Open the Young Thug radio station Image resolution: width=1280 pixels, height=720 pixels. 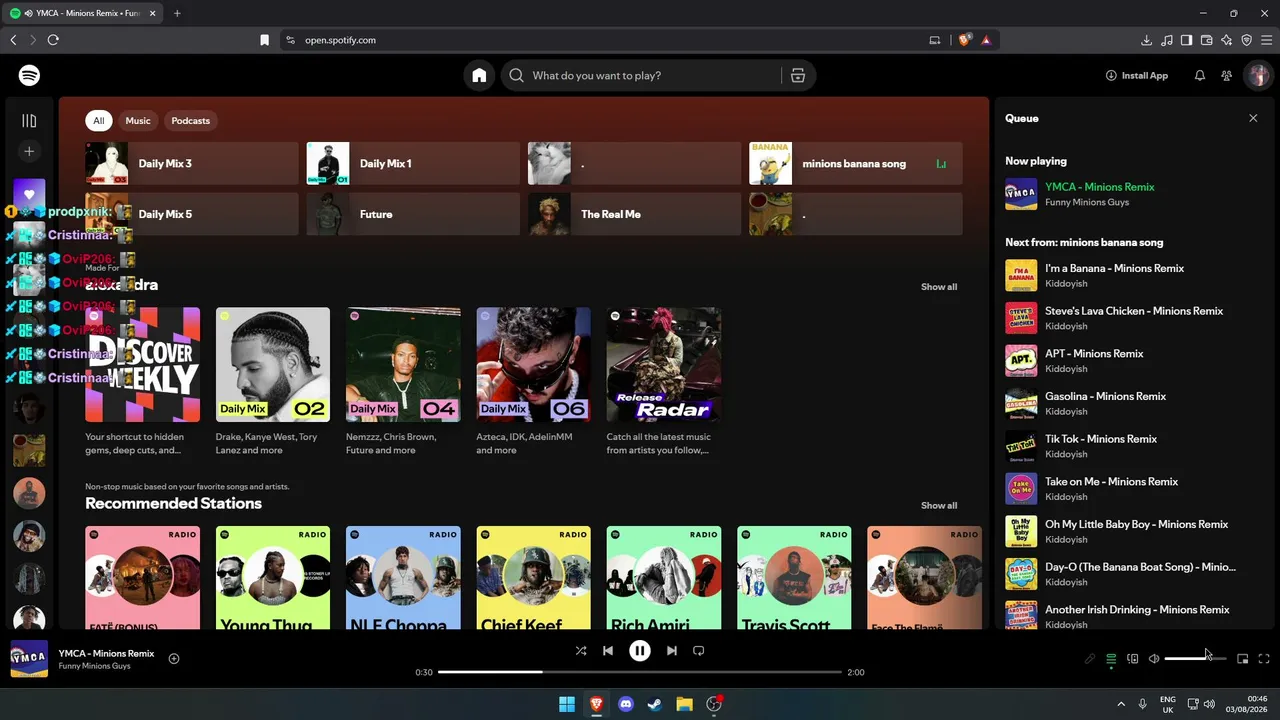point(273,578)
